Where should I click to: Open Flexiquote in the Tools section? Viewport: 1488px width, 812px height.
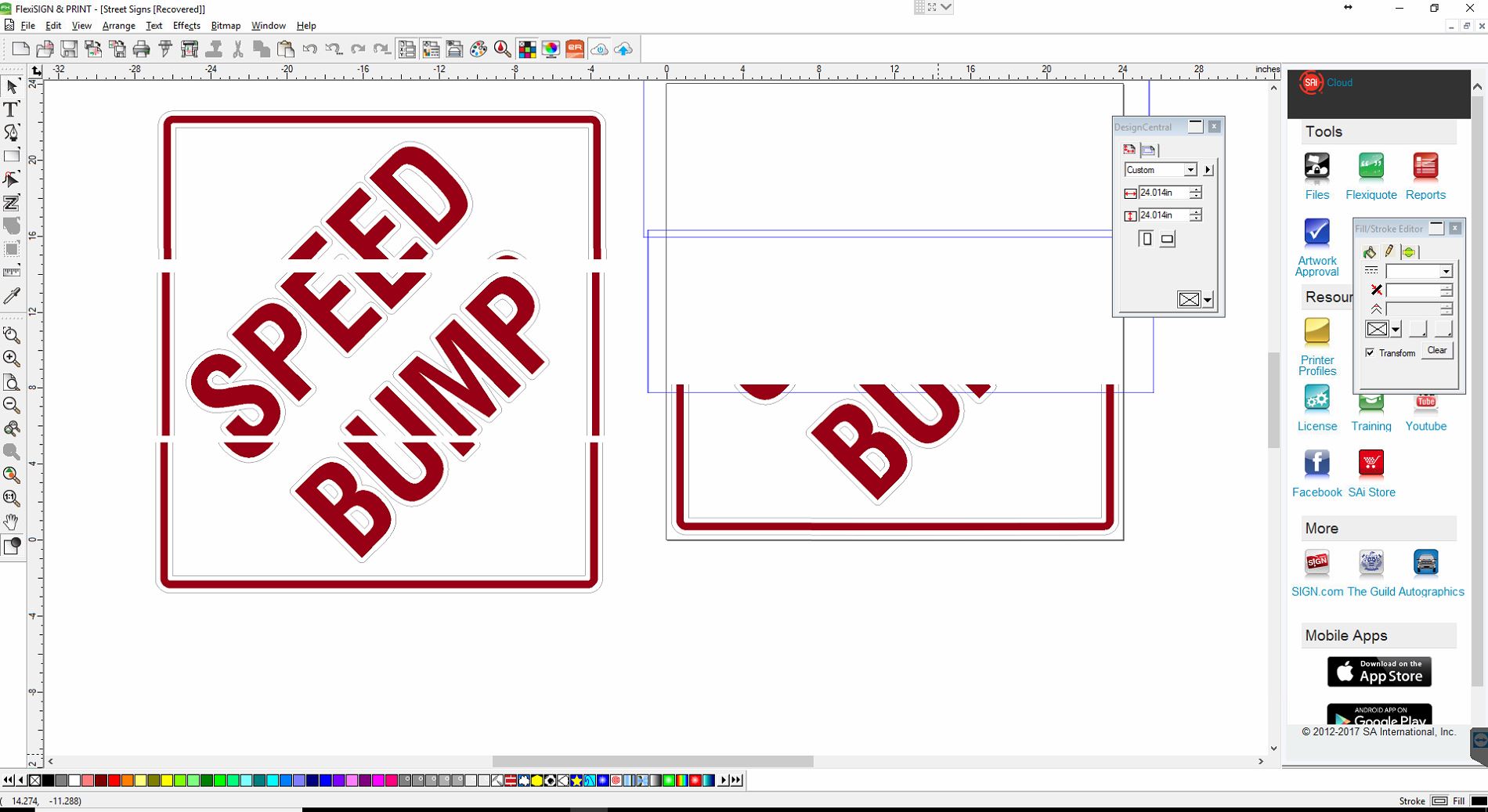(1371, 176)
